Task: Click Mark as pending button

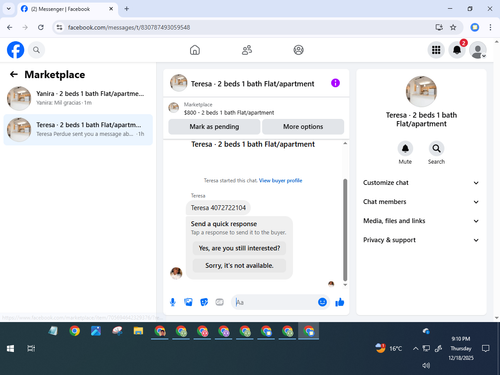Action: pyautogui.click(x=214, y=127)
